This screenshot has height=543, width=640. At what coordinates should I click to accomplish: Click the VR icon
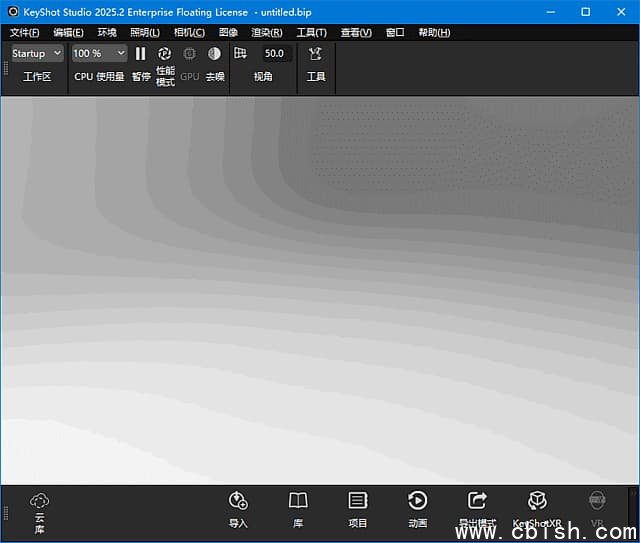coord(597,501)
